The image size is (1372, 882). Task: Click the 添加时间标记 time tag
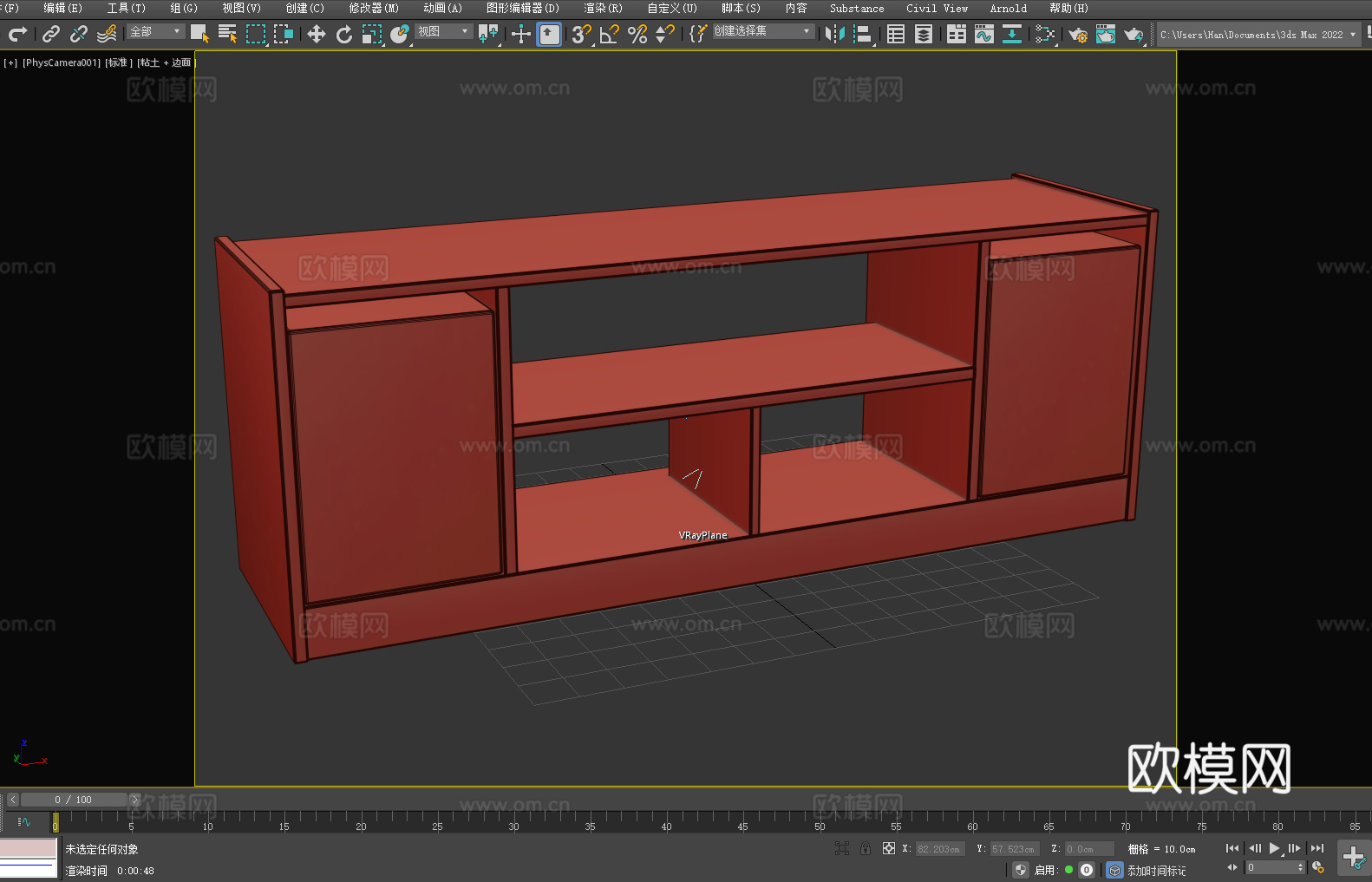[1157, 870]
